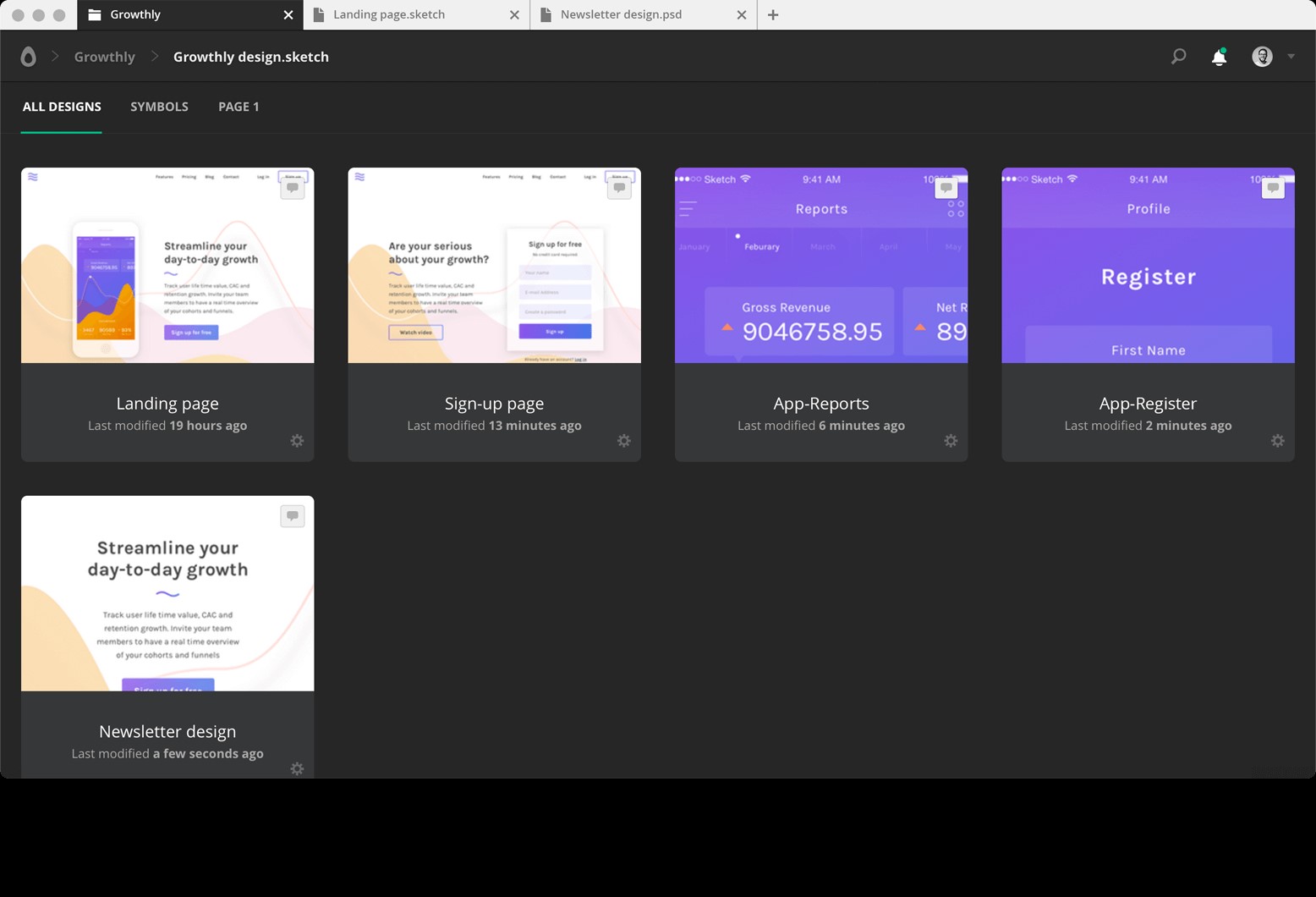The height and width of the screenshot is (897, 1316).
Task: Open comments on Newsletter design card
Action: point(293,515)
